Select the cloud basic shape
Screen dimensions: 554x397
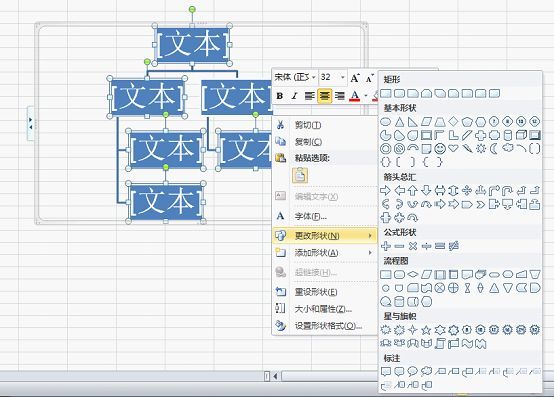point(508,148)
